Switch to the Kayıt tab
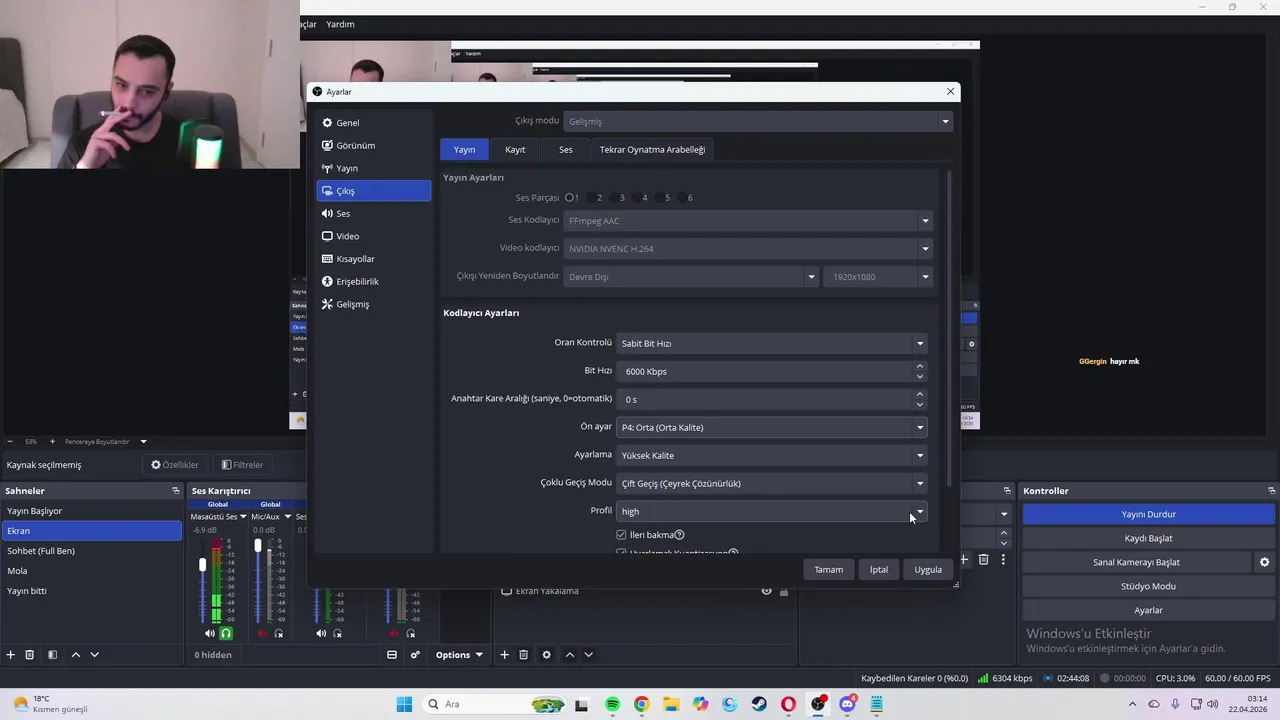 [x=515, y=149]
